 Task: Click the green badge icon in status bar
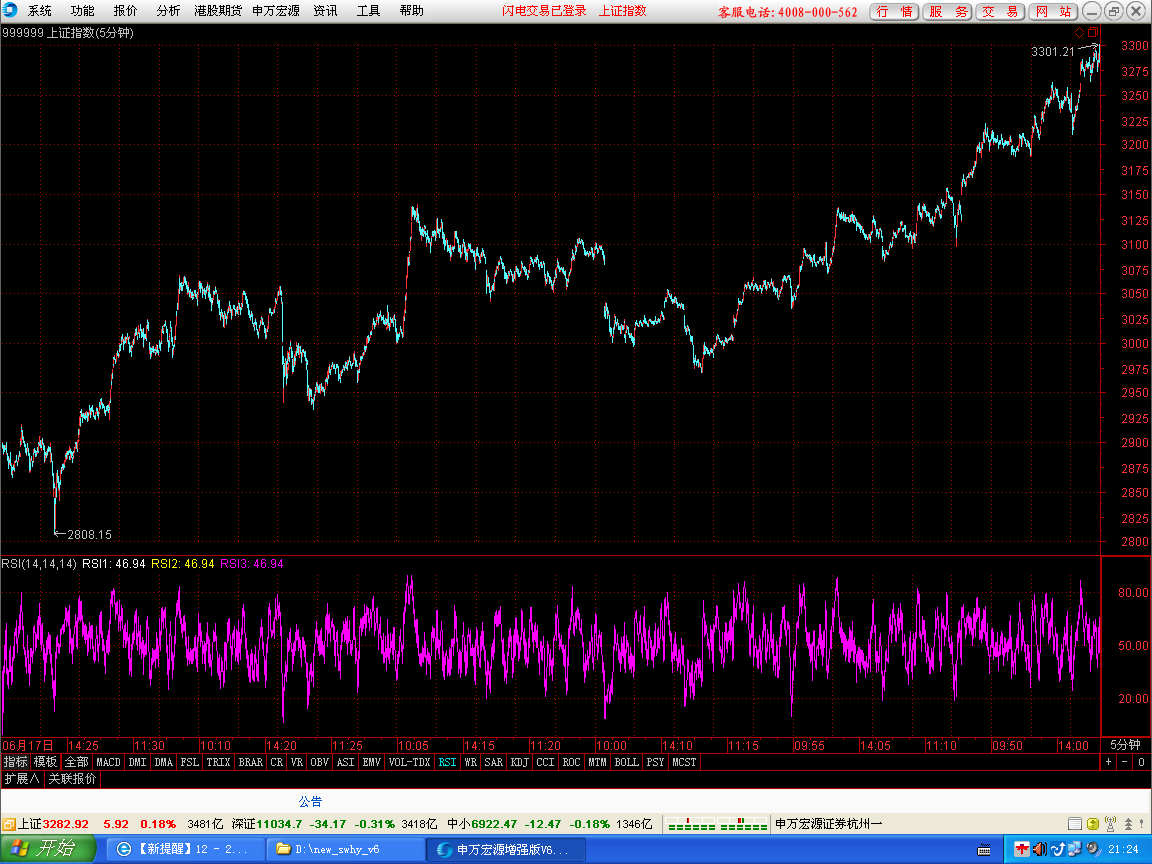click(x=1092, y=824)
